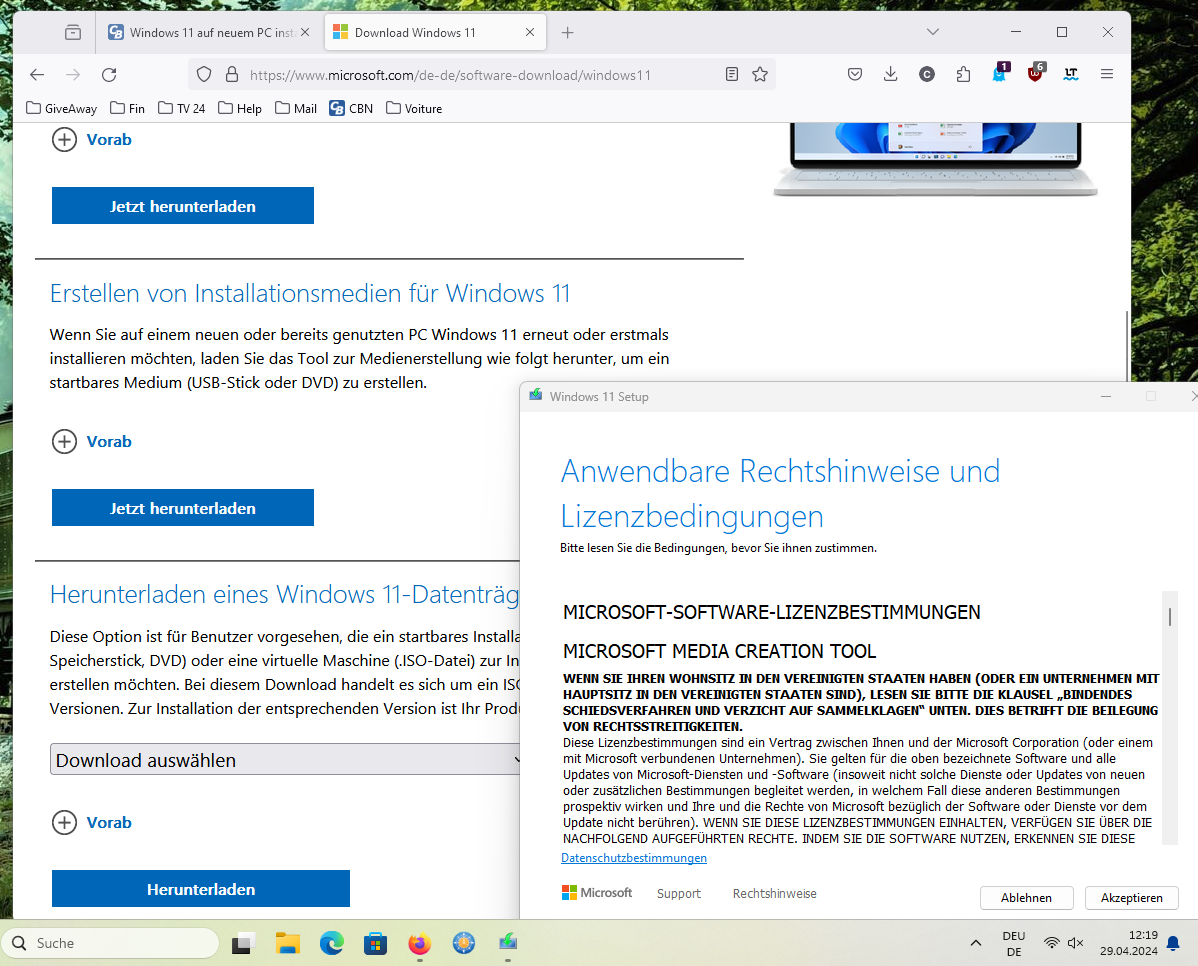The height and width of the screenshot is (966, 1198).
Task: Show hidden system tray icons
Action: point(976,943)
